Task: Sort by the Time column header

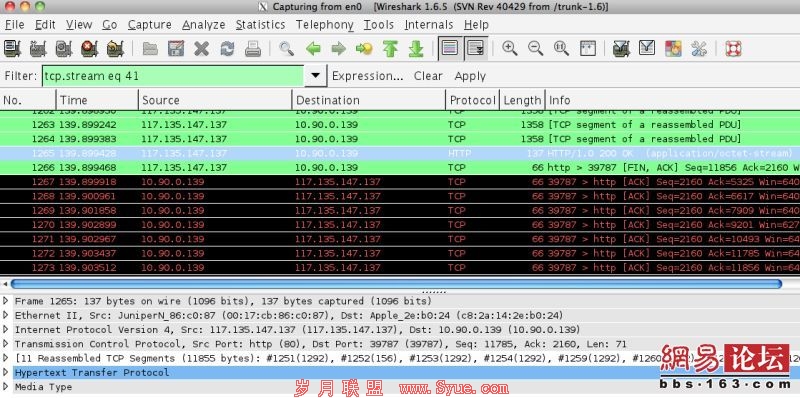Action: point(97,100)
